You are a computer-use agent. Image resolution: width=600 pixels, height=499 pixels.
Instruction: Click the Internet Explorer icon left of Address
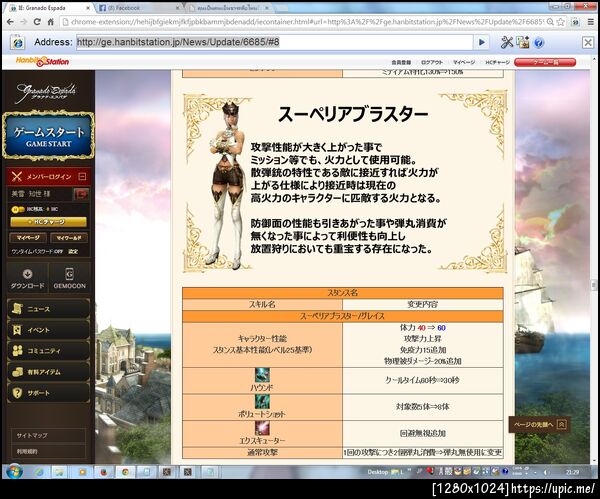[18, 42]
